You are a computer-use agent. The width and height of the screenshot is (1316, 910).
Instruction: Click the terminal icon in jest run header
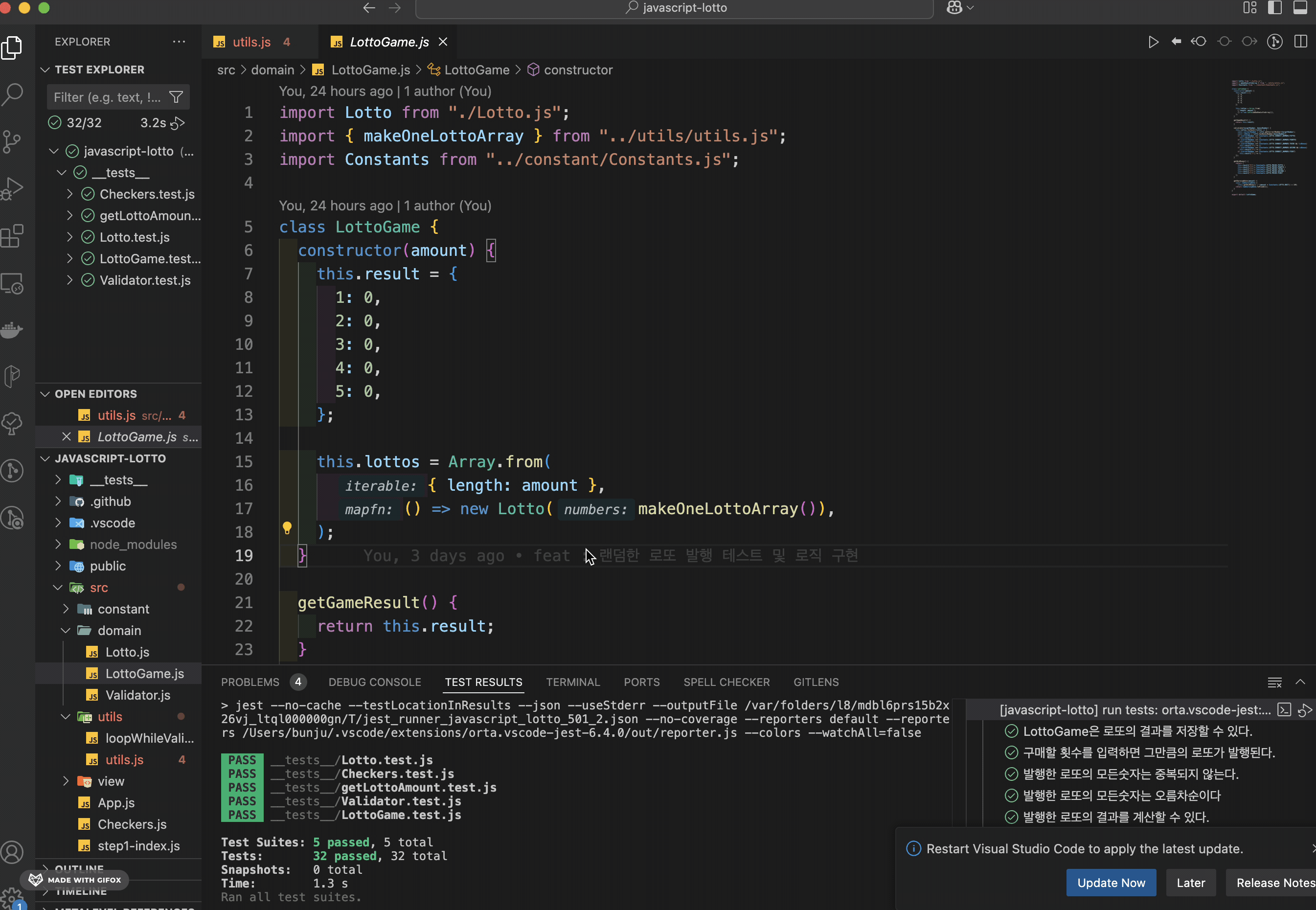(x=1284, y=710)
